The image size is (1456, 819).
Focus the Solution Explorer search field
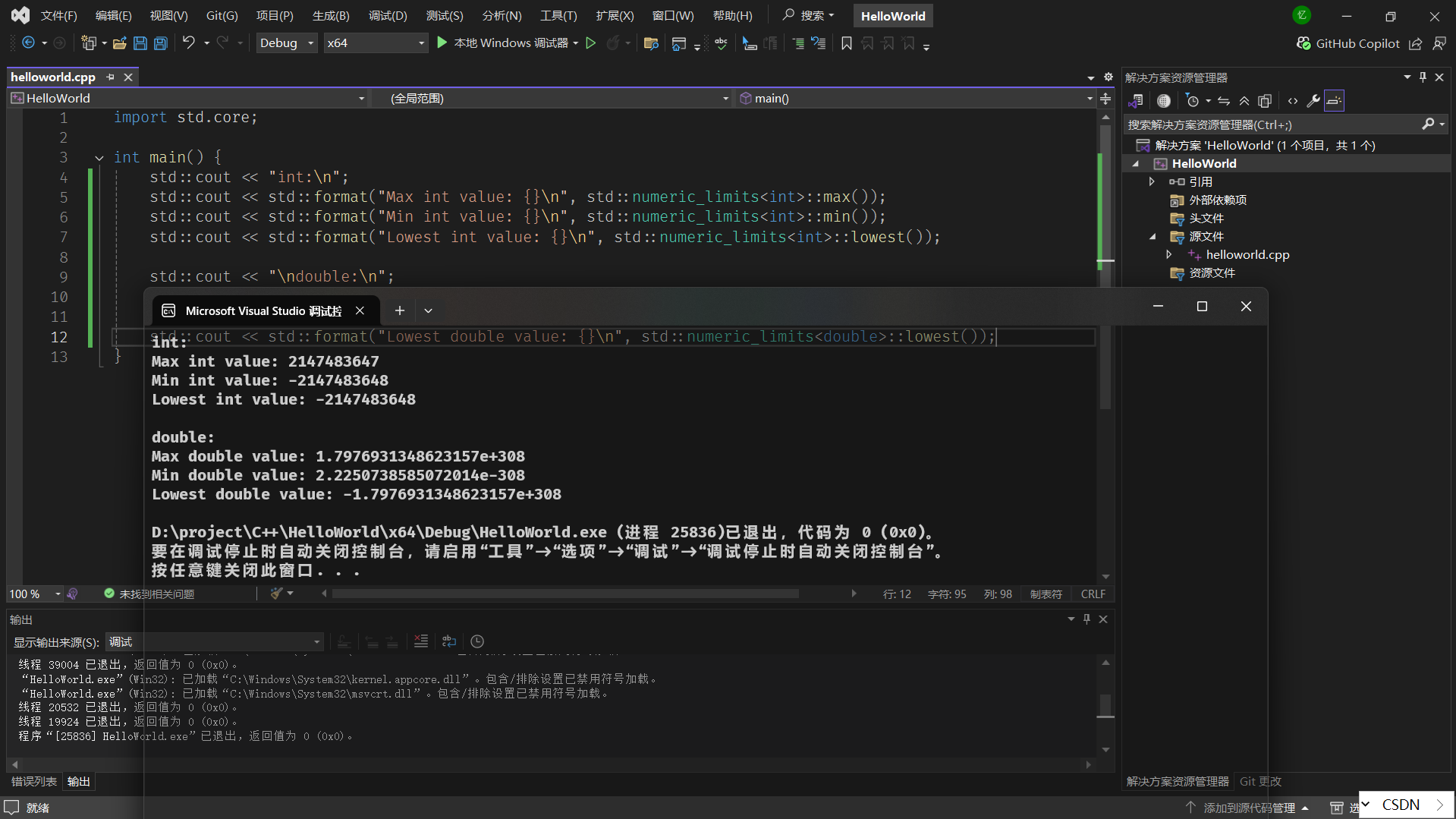point(1272,125)
